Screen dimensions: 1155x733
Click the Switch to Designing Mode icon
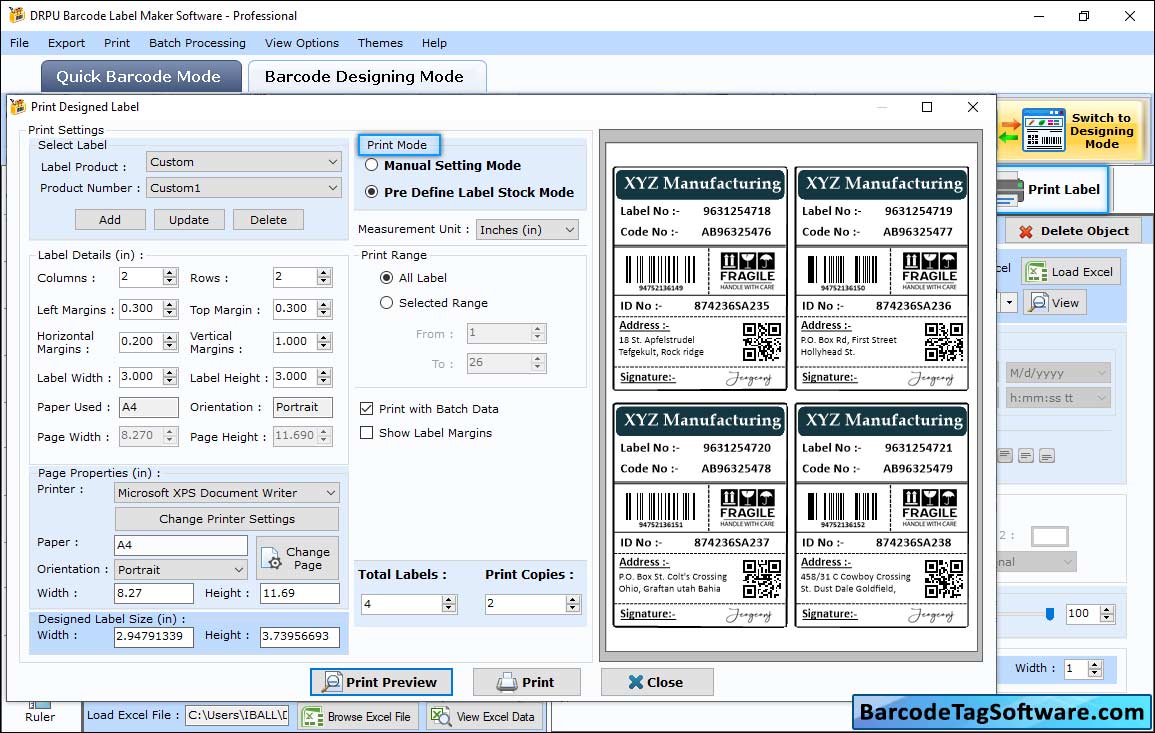click(x=1044, y=131)
